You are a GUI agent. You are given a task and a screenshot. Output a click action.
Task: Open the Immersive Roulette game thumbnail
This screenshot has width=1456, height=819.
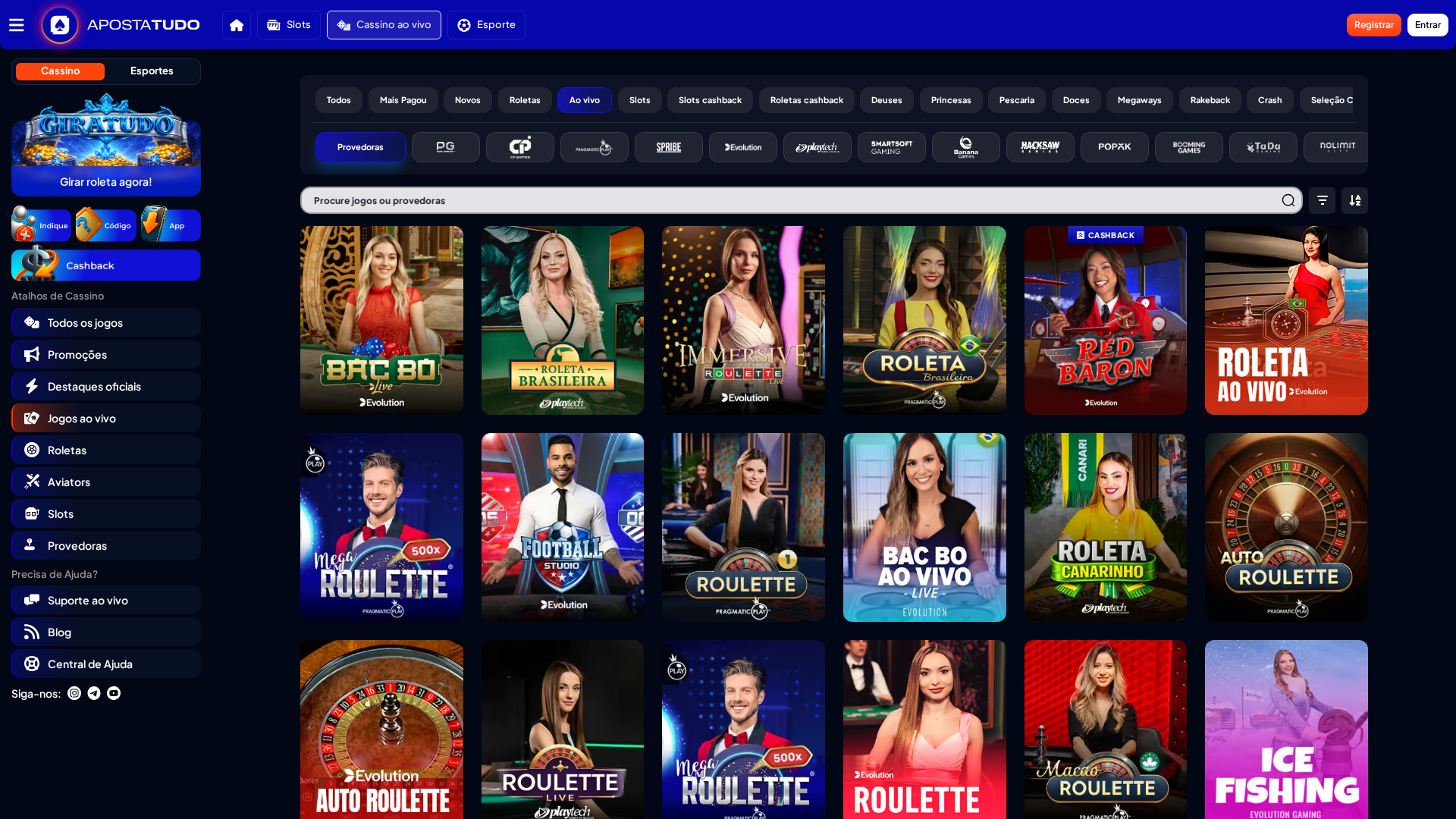(743, 320)
